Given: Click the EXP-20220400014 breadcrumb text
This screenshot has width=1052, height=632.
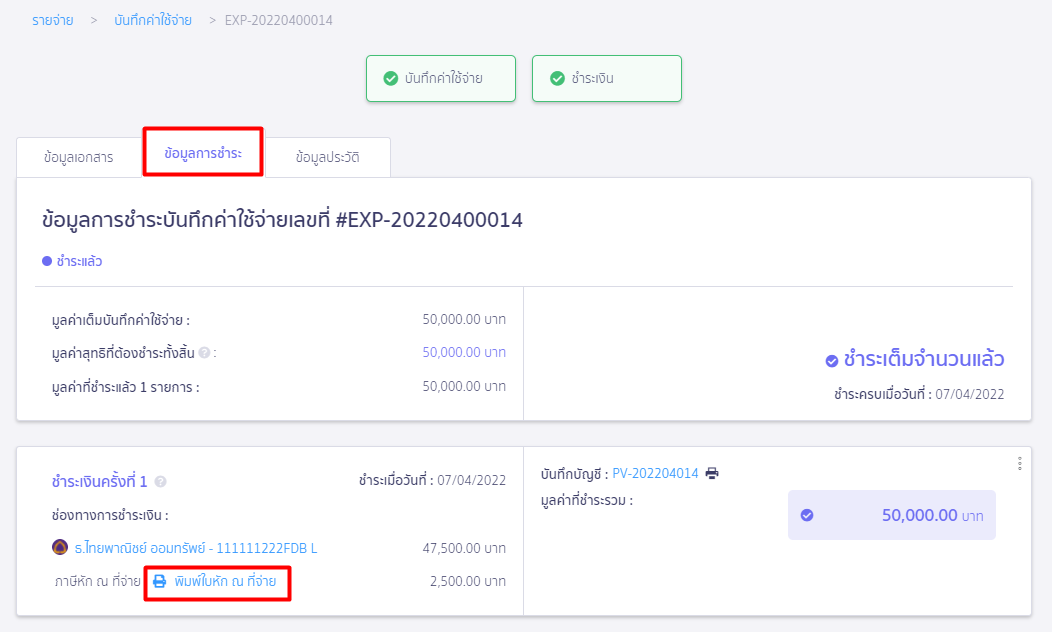Looking at the screenshot, I should click(x=278, y=20).
